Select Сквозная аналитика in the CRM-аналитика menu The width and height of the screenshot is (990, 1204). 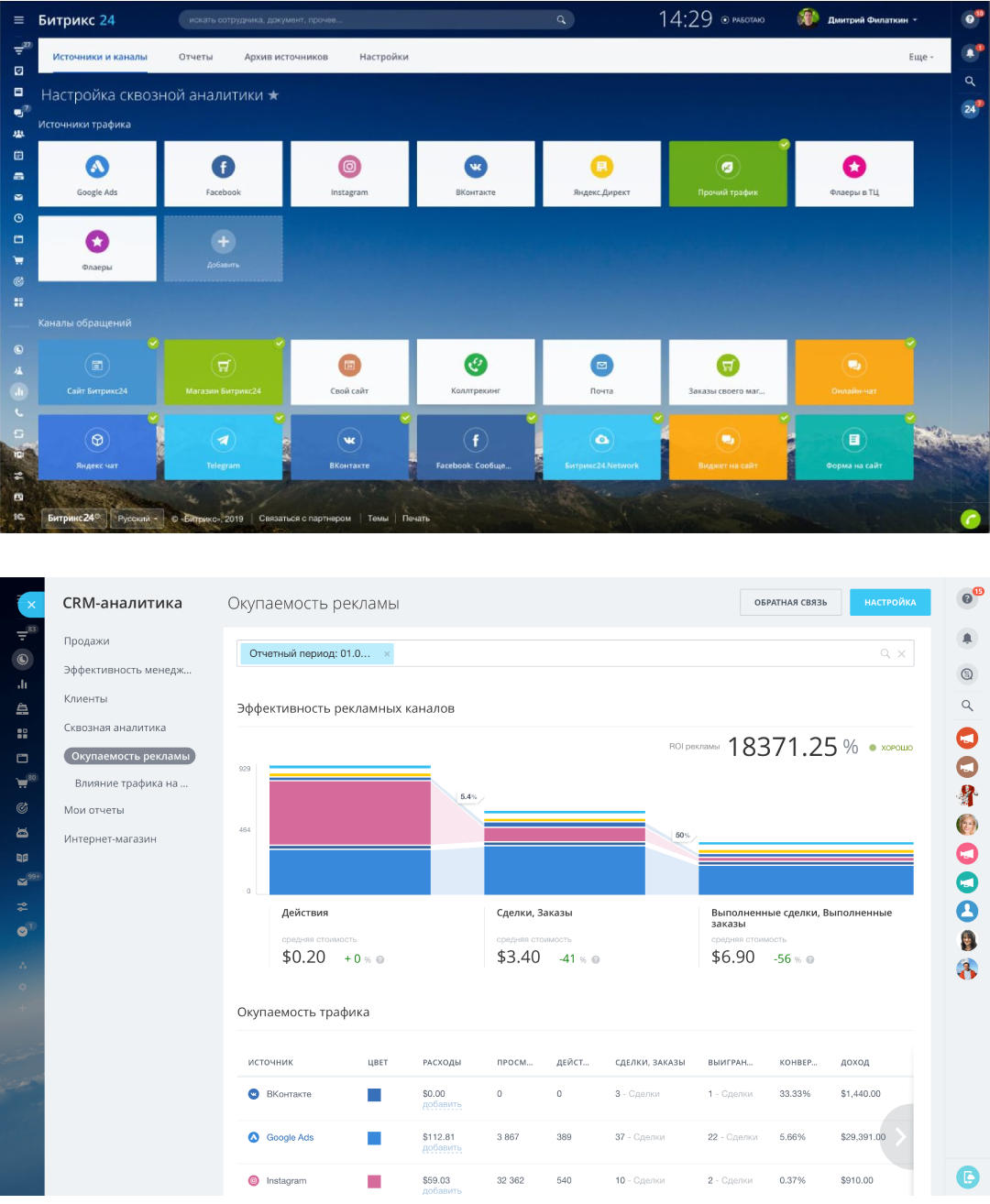point(115,728)
